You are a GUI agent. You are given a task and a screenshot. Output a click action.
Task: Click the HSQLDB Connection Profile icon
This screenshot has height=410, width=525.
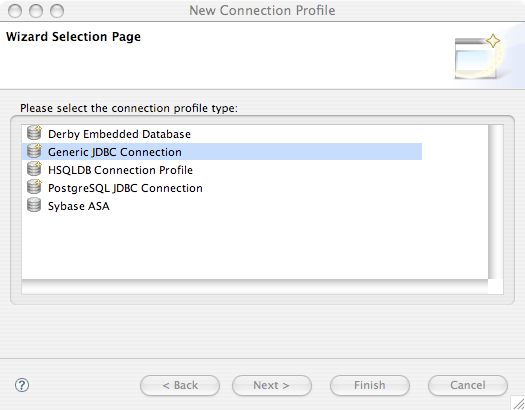34,169
